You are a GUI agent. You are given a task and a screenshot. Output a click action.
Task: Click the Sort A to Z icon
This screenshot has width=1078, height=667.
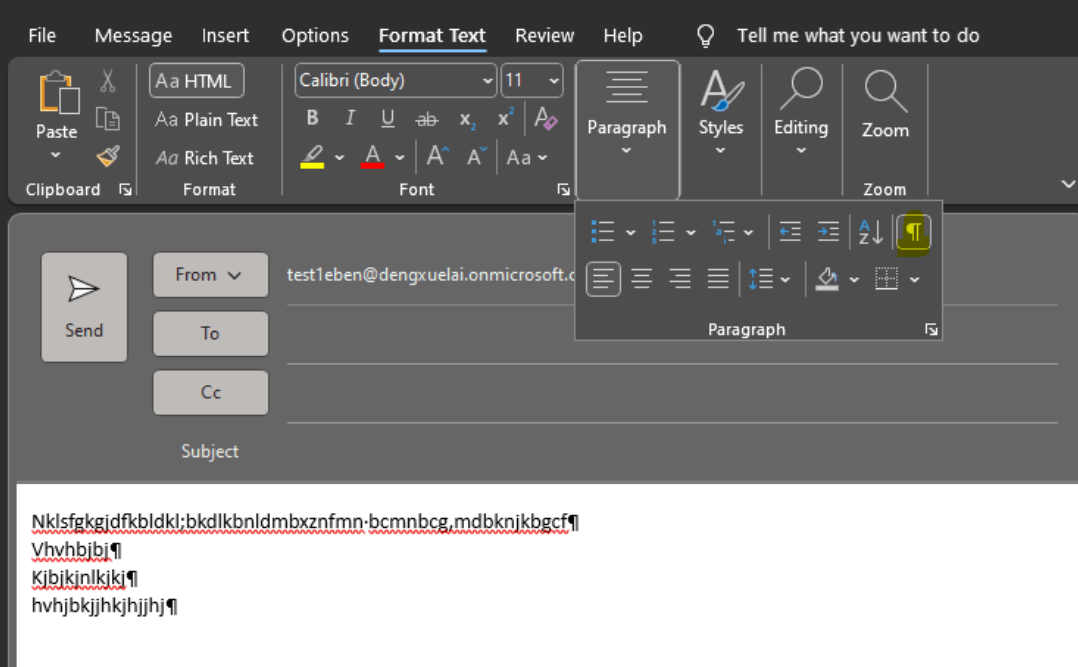(x=870, y=232)
